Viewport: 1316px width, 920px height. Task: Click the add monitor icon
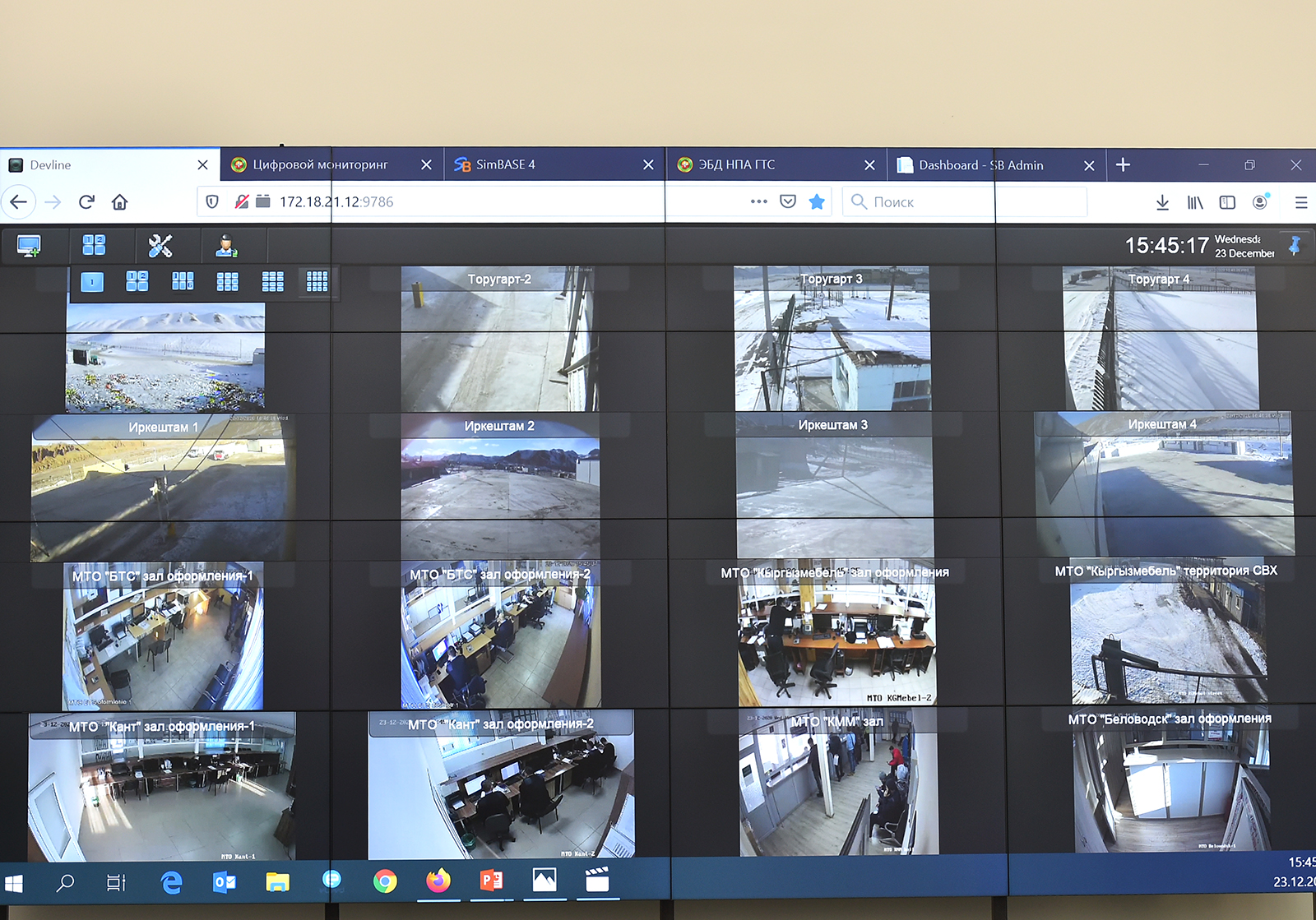(x=29, y=246)
